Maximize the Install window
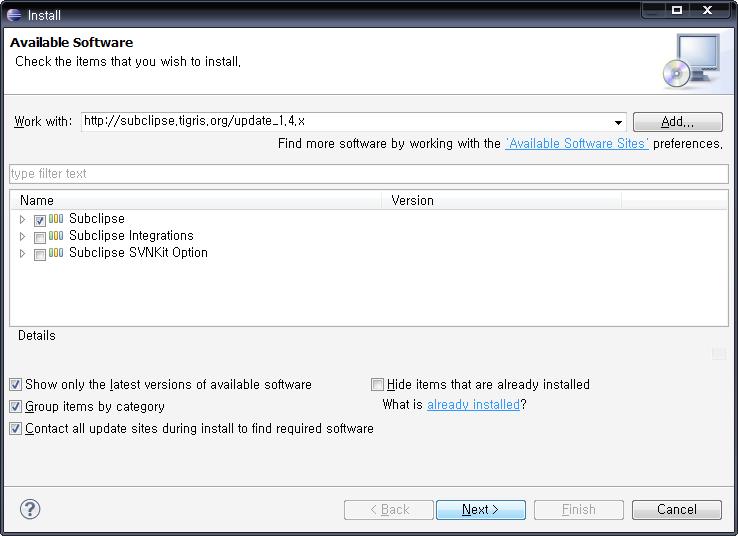 (x=677, y=10)
